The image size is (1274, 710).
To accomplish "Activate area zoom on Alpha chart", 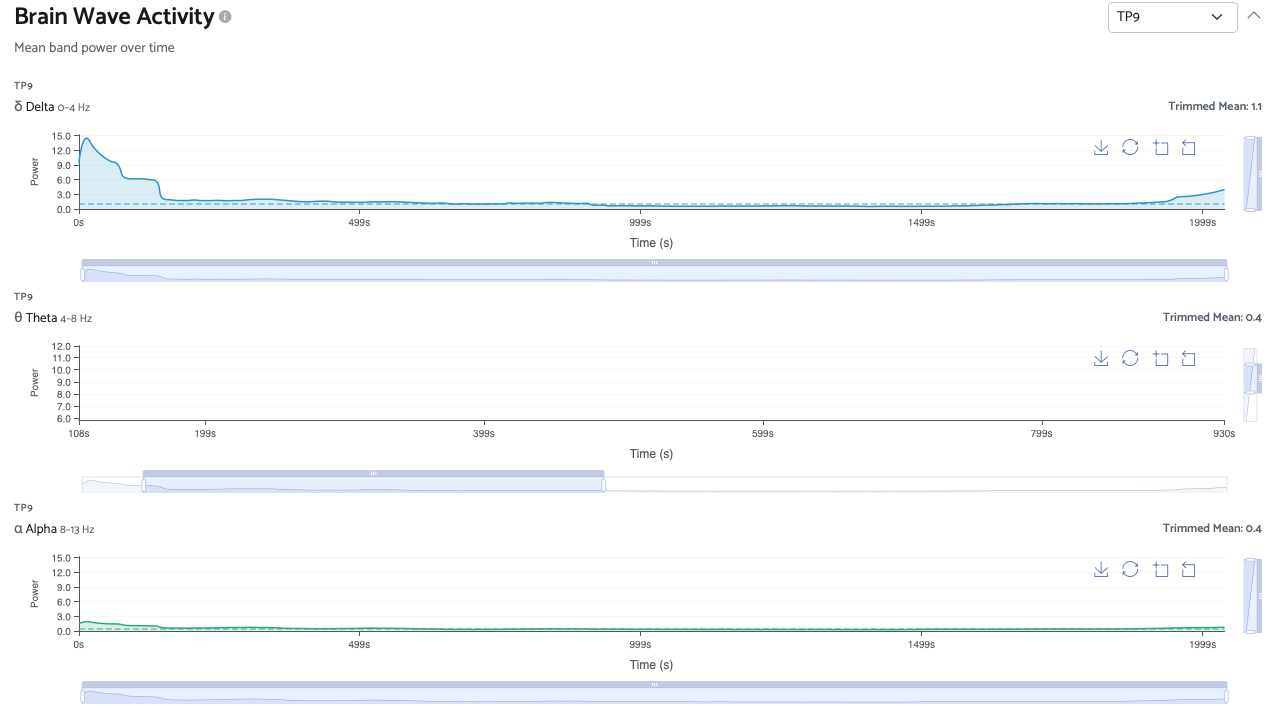I will click(1160, 569).
